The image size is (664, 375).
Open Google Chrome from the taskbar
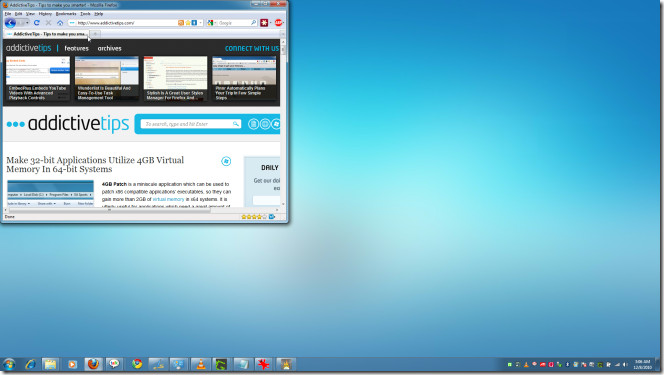(x=136, y=364)
